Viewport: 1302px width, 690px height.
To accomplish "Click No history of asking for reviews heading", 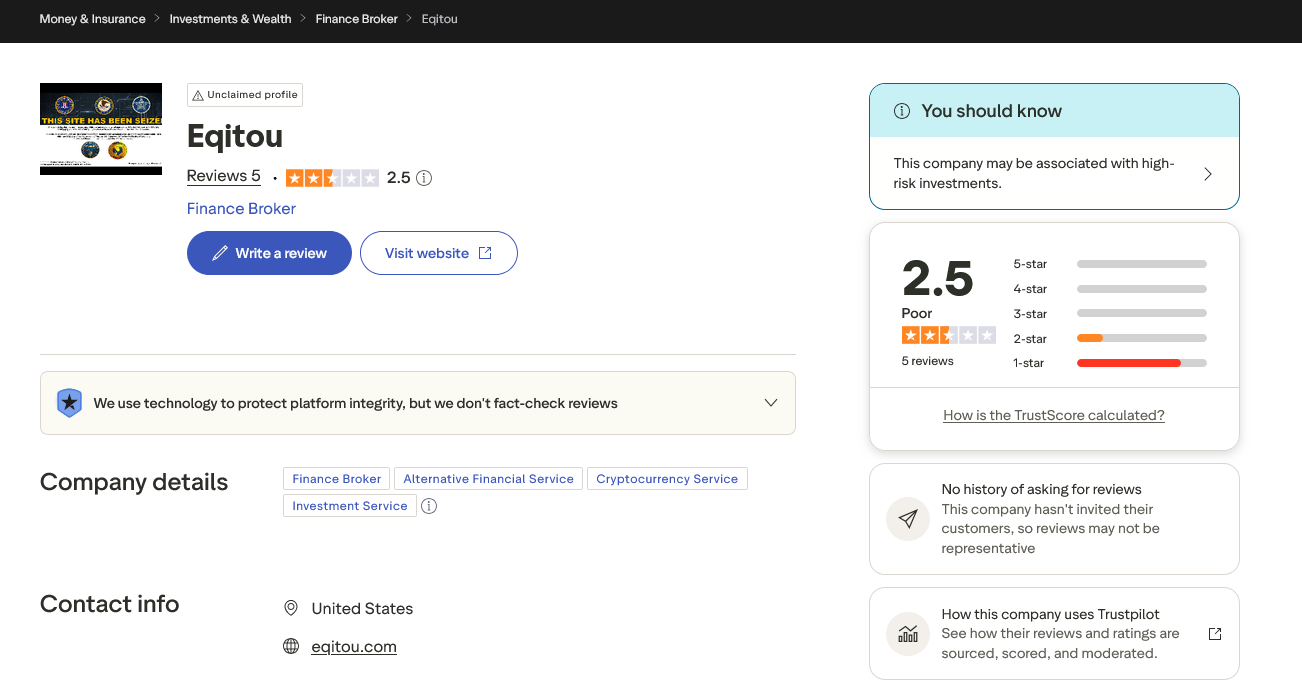I will pyautogui.click(x=1042, y=489).
